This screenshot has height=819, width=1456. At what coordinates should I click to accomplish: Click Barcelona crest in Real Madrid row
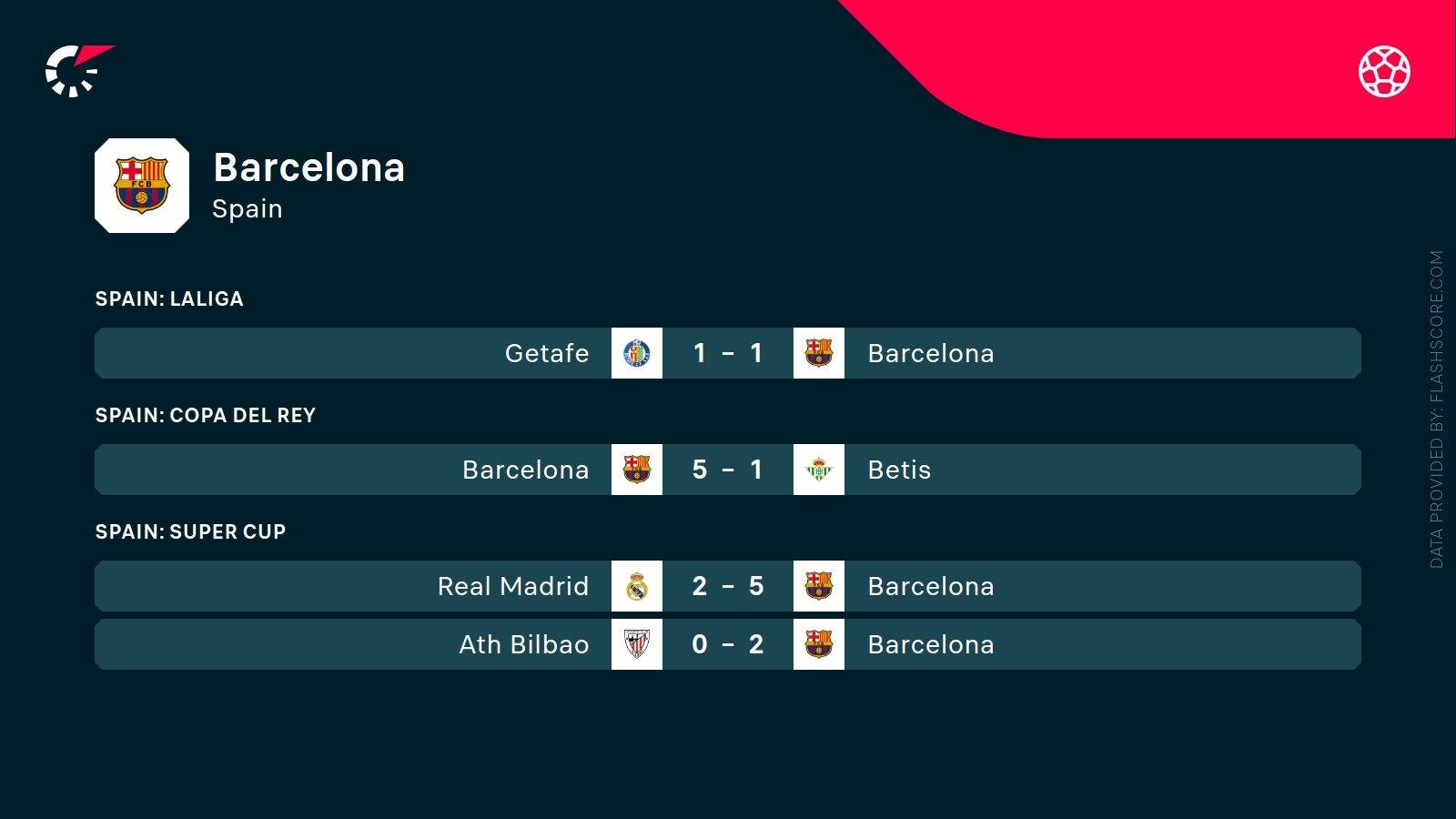(819, 586)
